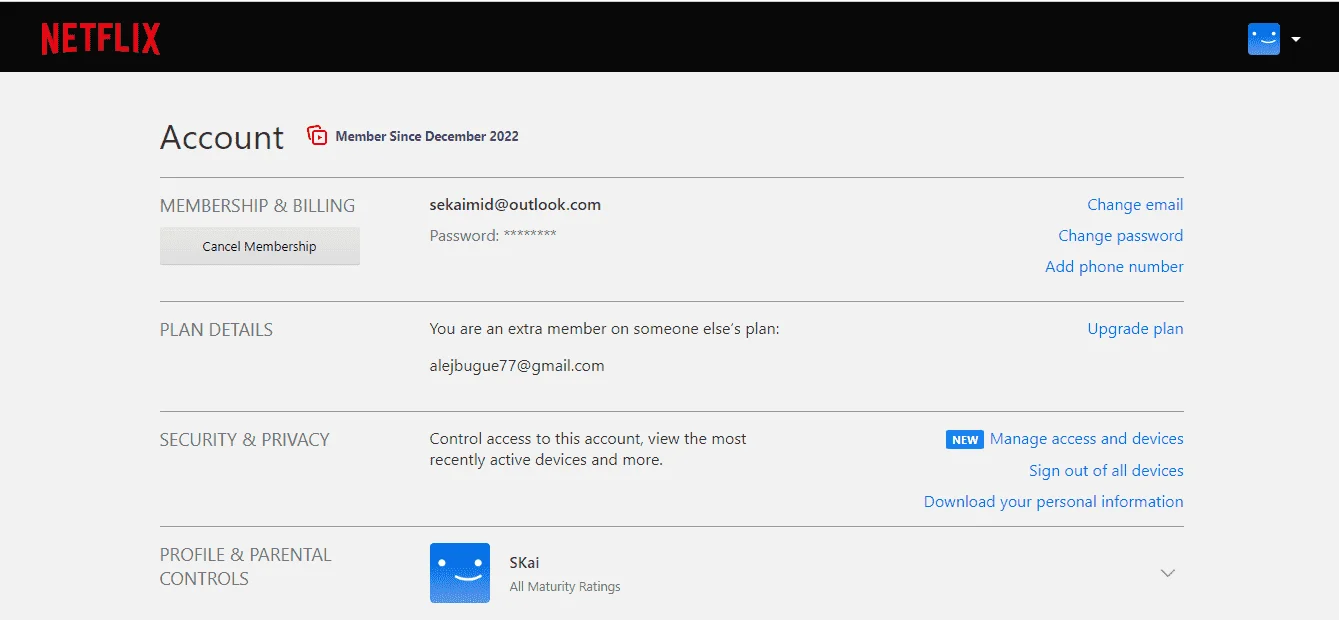Click the Control access description text

[588, 449]
